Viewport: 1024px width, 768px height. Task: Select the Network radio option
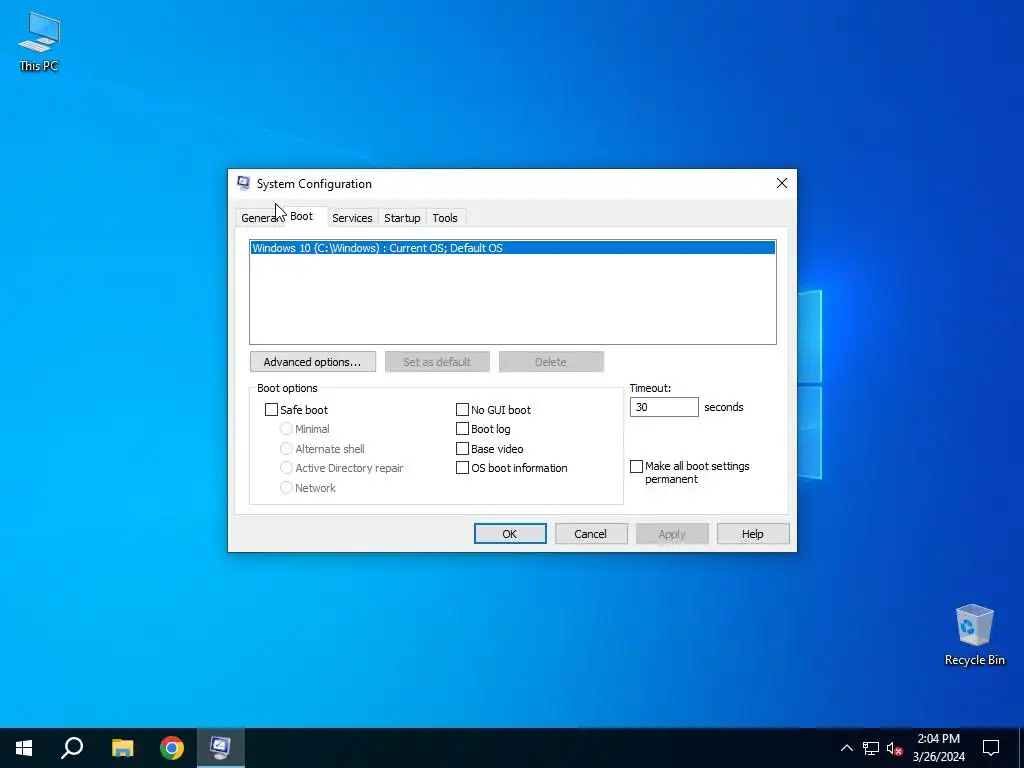pyautogui.click(x=286, y=488)
